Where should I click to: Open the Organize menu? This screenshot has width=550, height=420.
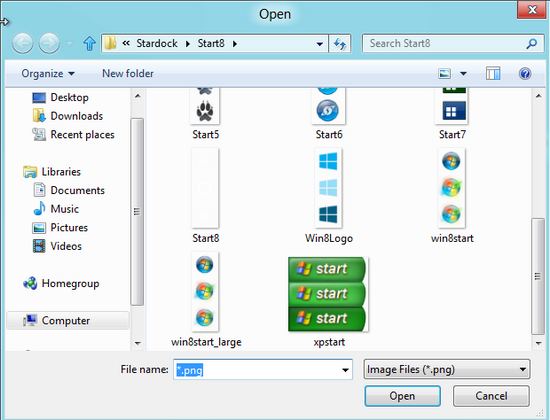click(x=48, y=73)
